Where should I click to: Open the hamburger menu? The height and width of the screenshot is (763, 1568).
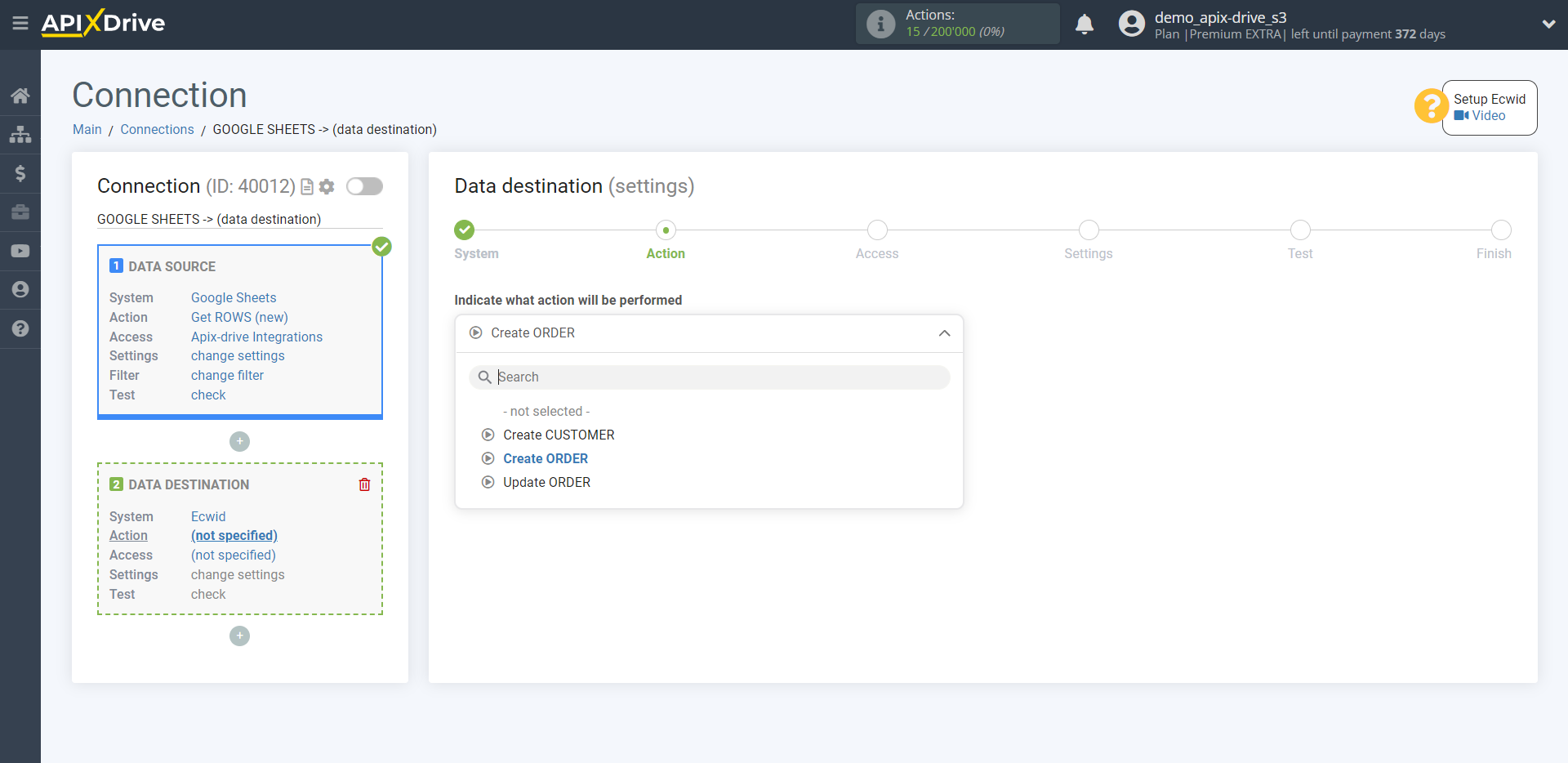point(20,24)
